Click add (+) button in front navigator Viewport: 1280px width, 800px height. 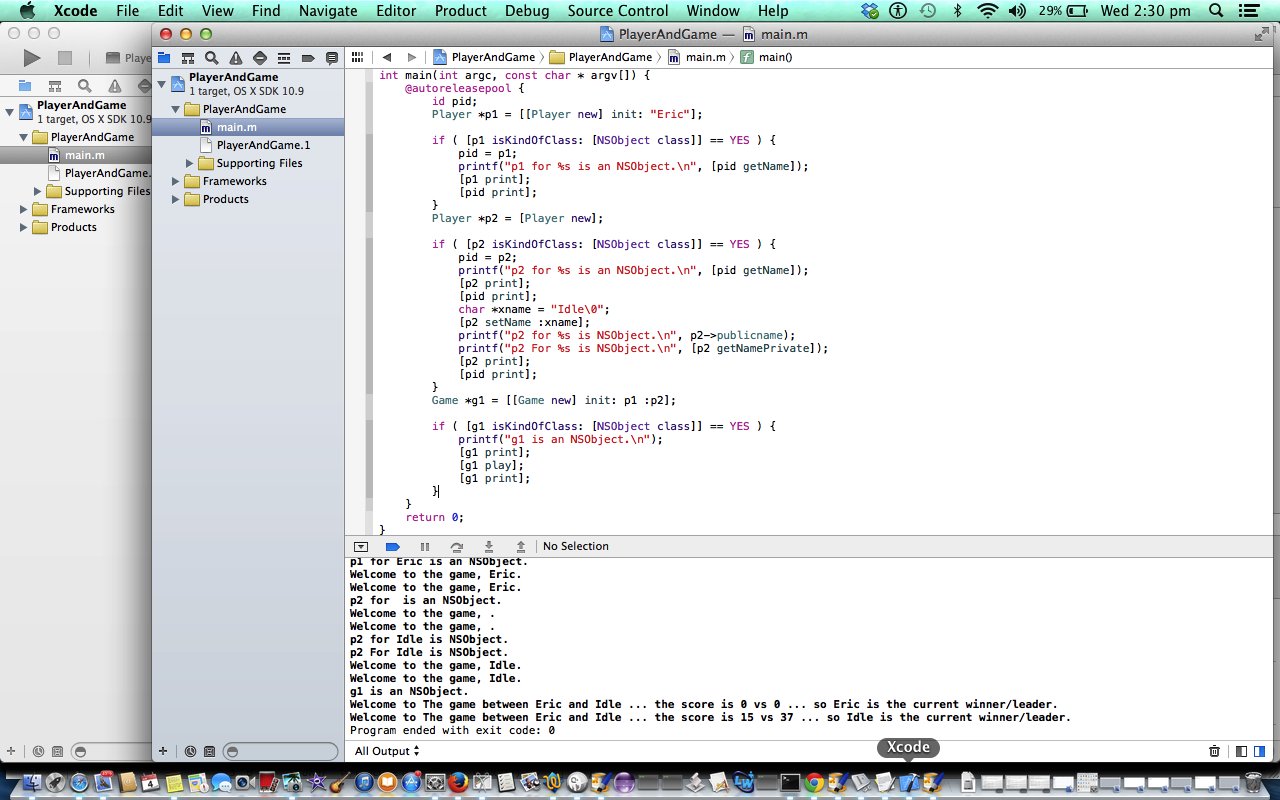click(x=163, y=751)
